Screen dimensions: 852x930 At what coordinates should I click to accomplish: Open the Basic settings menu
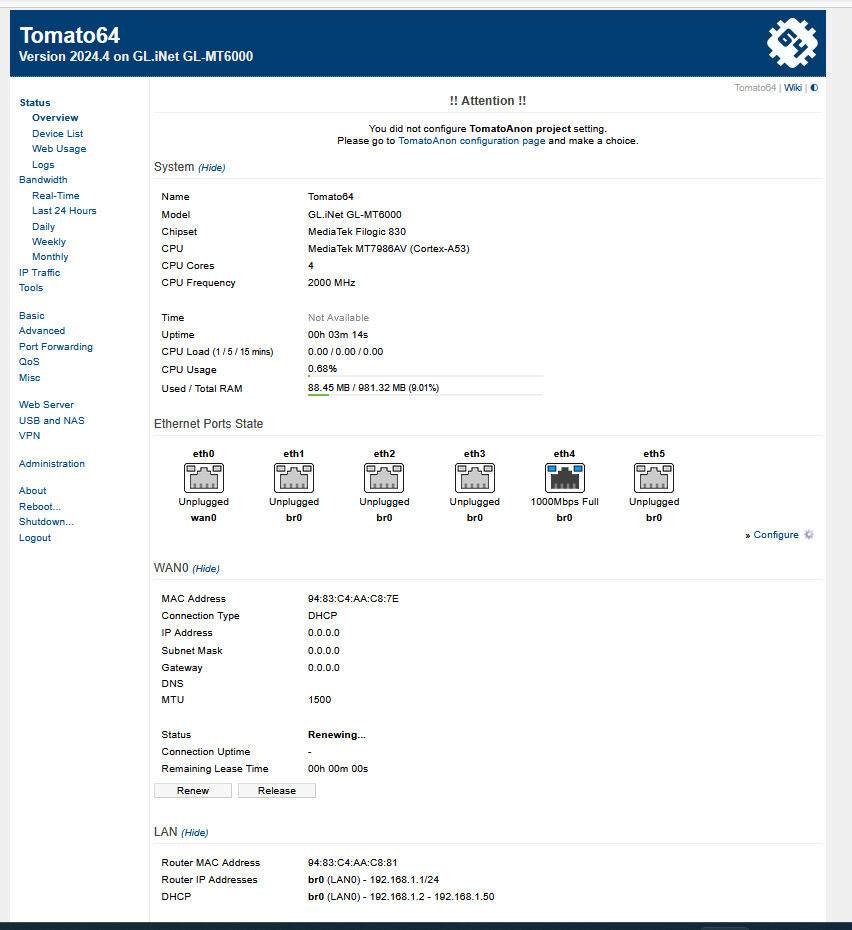click(31, 316)
